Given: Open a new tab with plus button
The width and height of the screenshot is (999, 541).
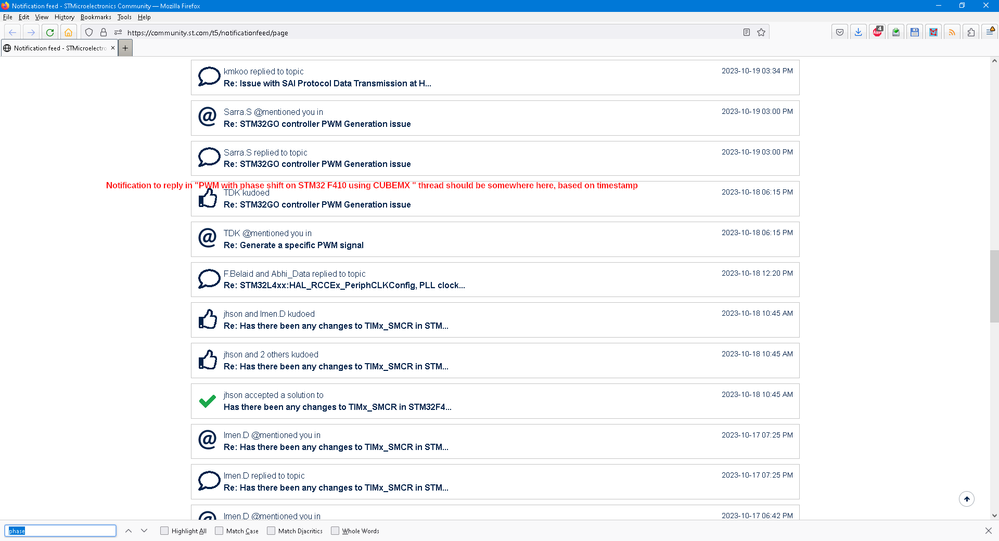Looking at the screenshot, I should tap(126, 48).
